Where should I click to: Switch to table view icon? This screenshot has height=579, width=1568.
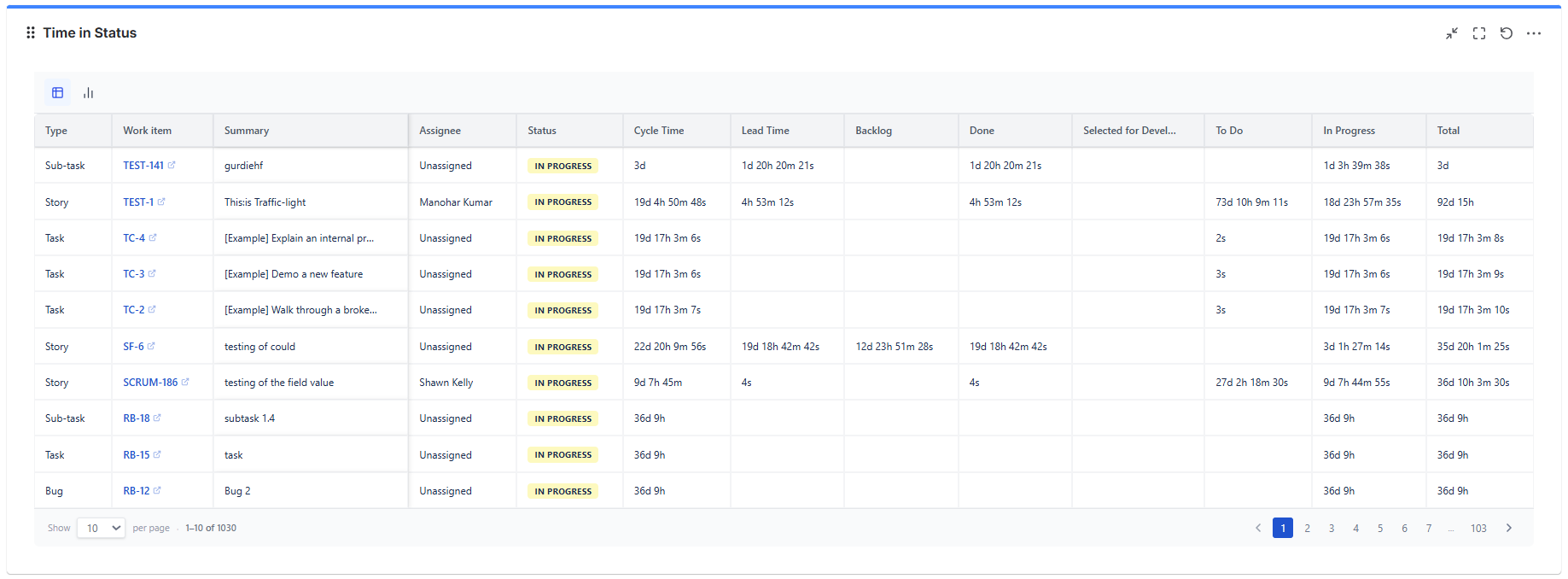pyautogui.click(x=58, y=93)
